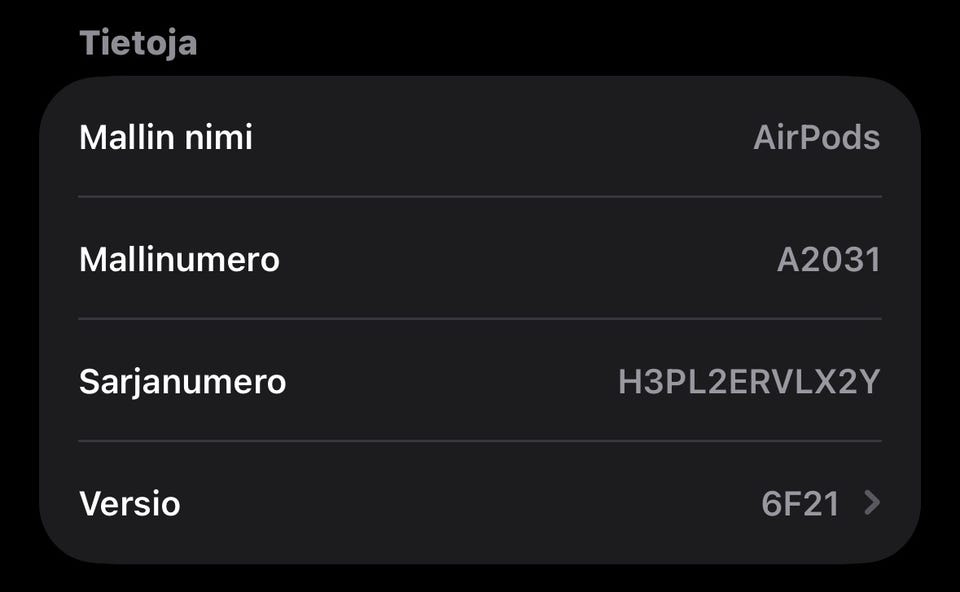960x592 pixels.
Task: Click the divider below Mallinumero row
Action: click(480, 319)
